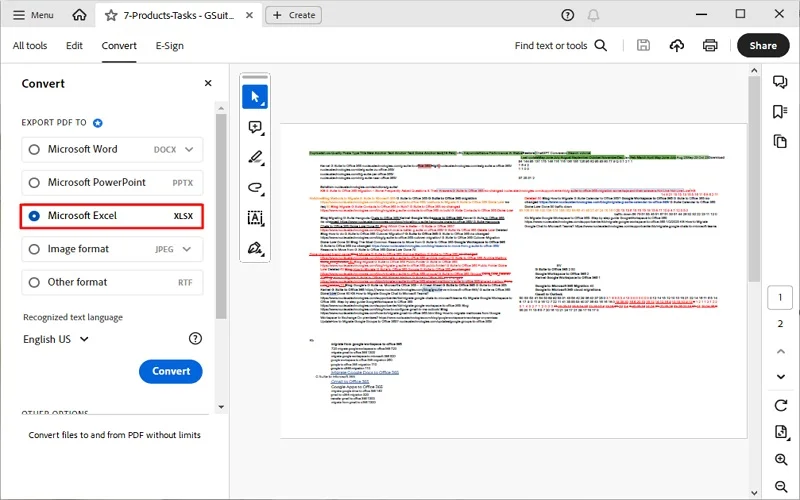Select the Other format radio option
Image resolution: width=800 pixels, height=500 pixels.
(34, 282)
